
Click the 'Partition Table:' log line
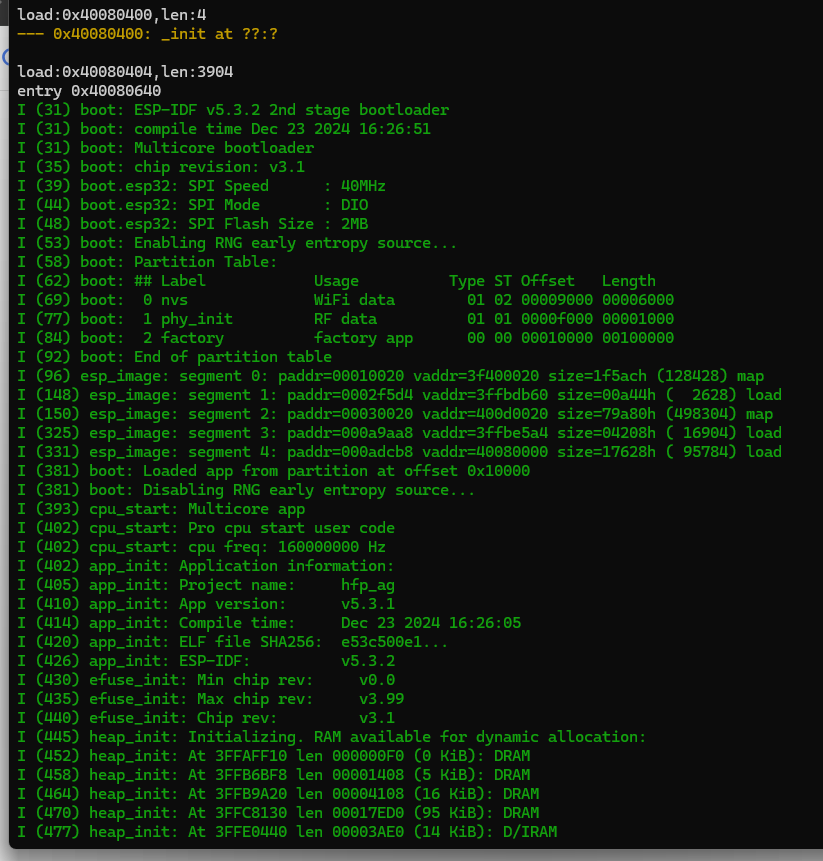pyautogui.click(x=147, y=262)
